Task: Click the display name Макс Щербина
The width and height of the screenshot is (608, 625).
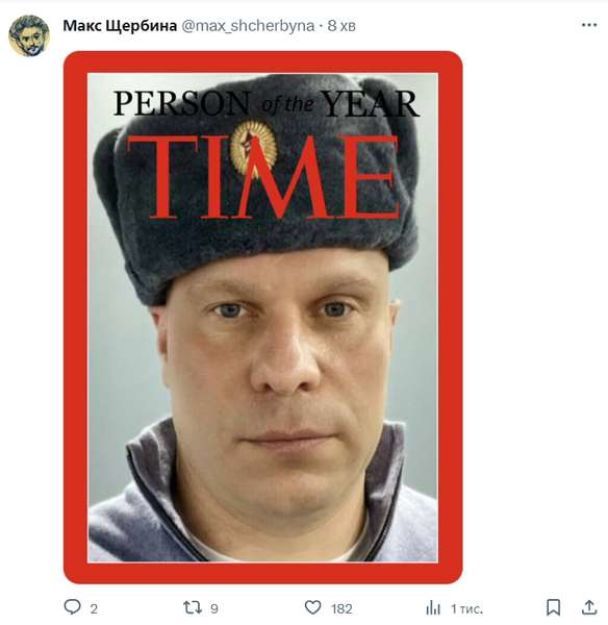Action: pos(120,26)
